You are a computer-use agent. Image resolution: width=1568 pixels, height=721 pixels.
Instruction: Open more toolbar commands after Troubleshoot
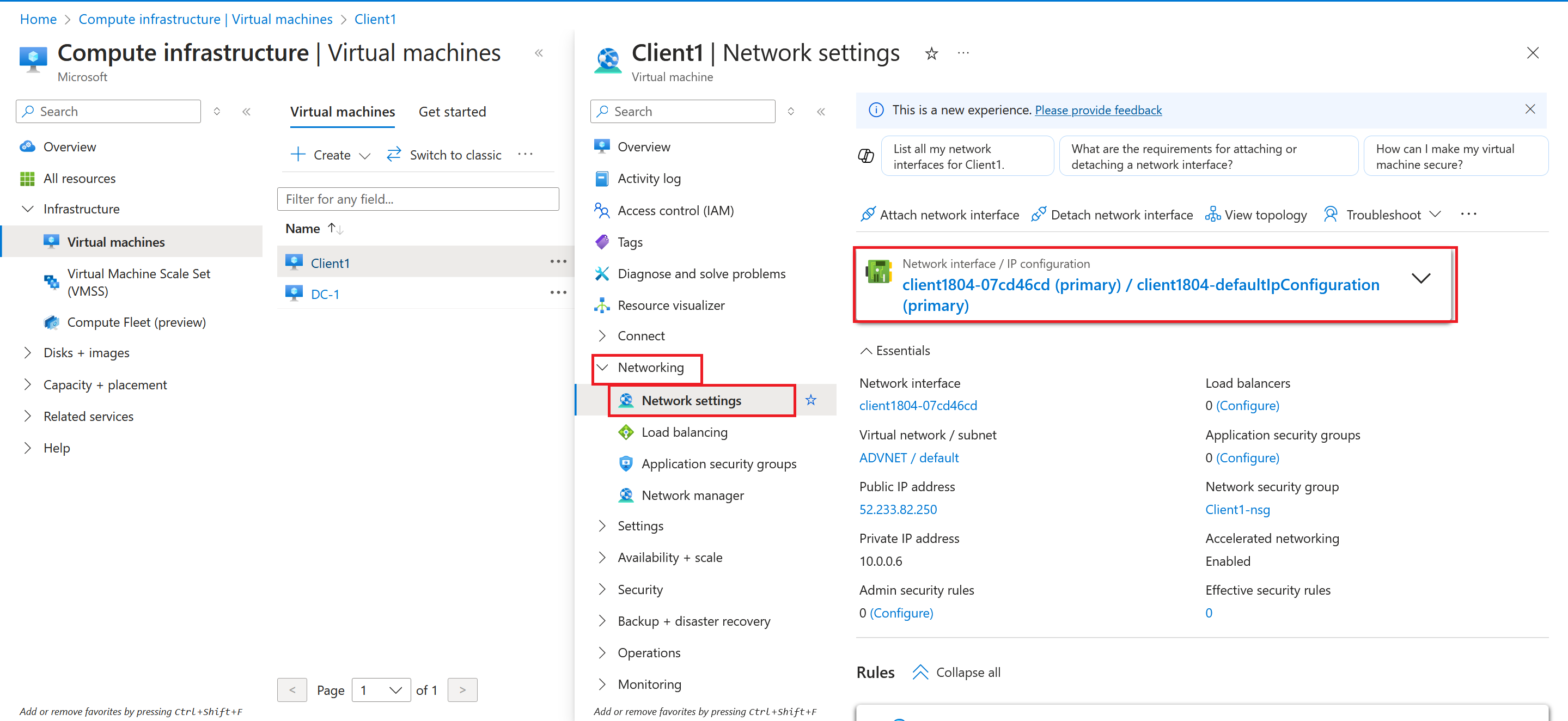(x=1468, y=214)
